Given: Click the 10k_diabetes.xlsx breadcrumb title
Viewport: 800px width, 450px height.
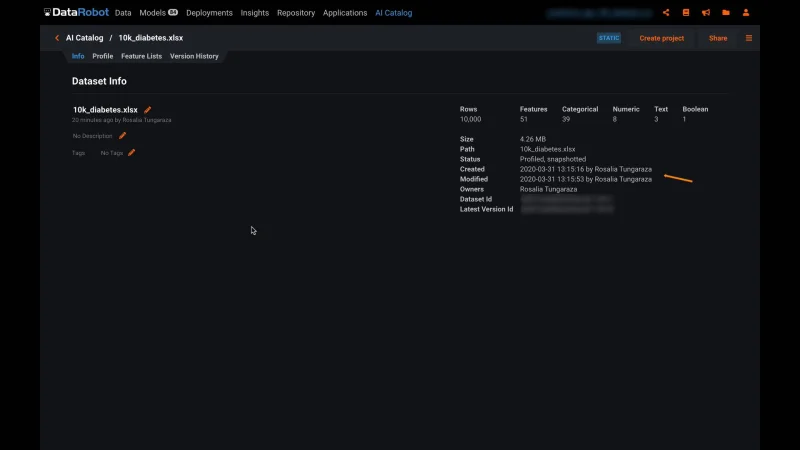Looking at the screenshot, I should click(151, 38).
